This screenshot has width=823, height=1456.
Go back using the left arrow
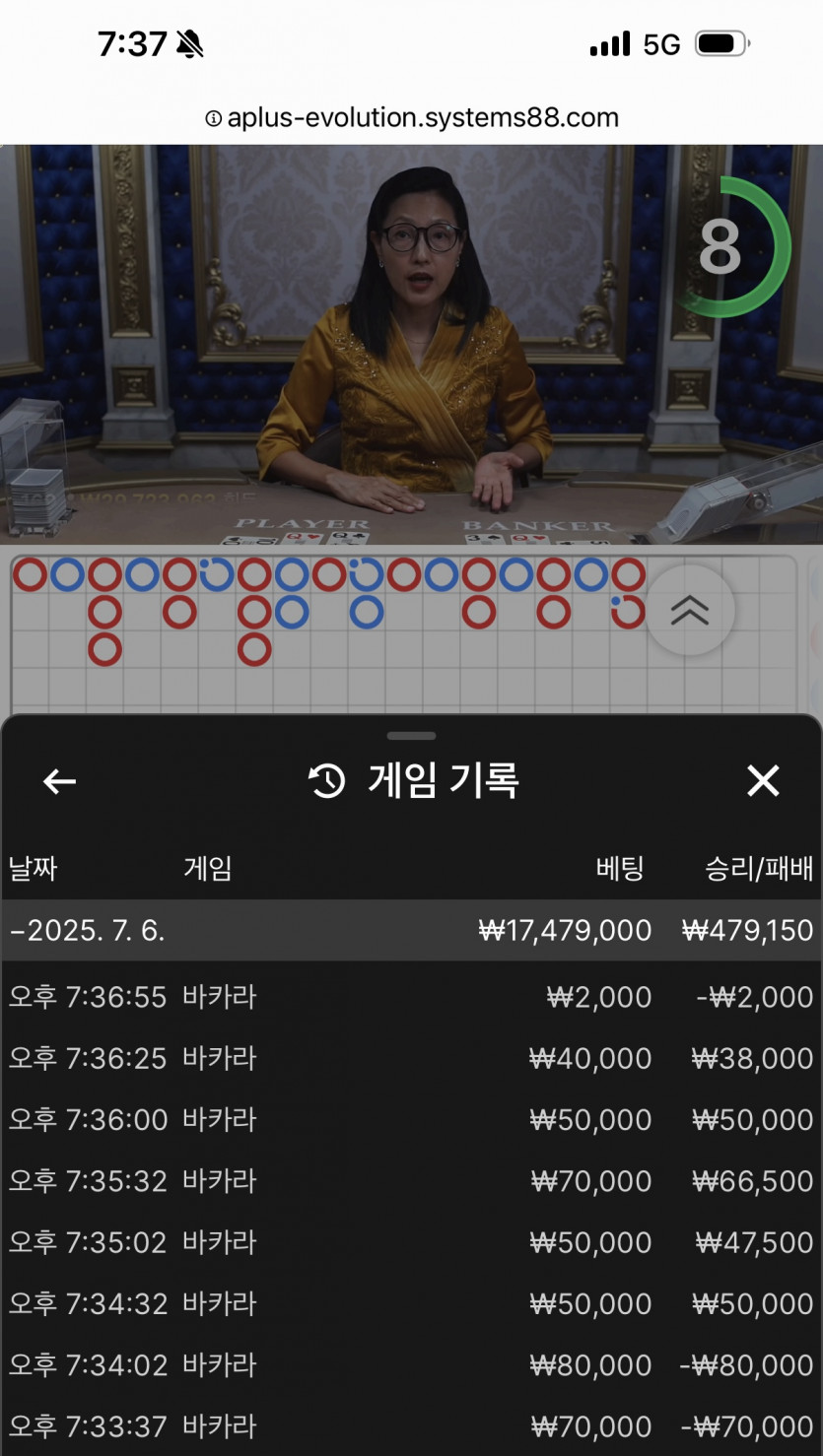coord(60,782)
